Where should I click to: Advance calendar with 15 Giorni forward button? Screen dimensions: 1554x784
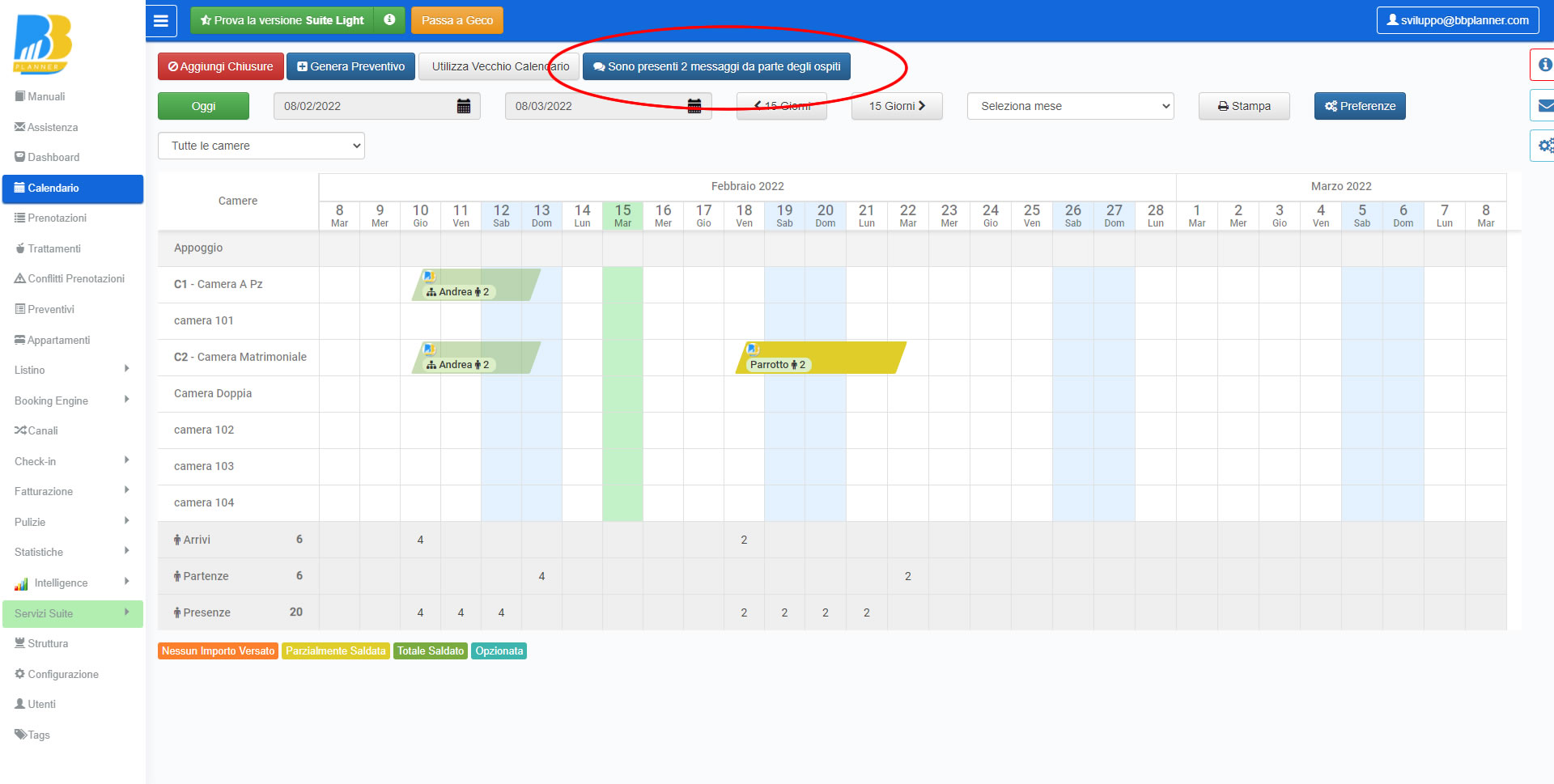(896, 106)
